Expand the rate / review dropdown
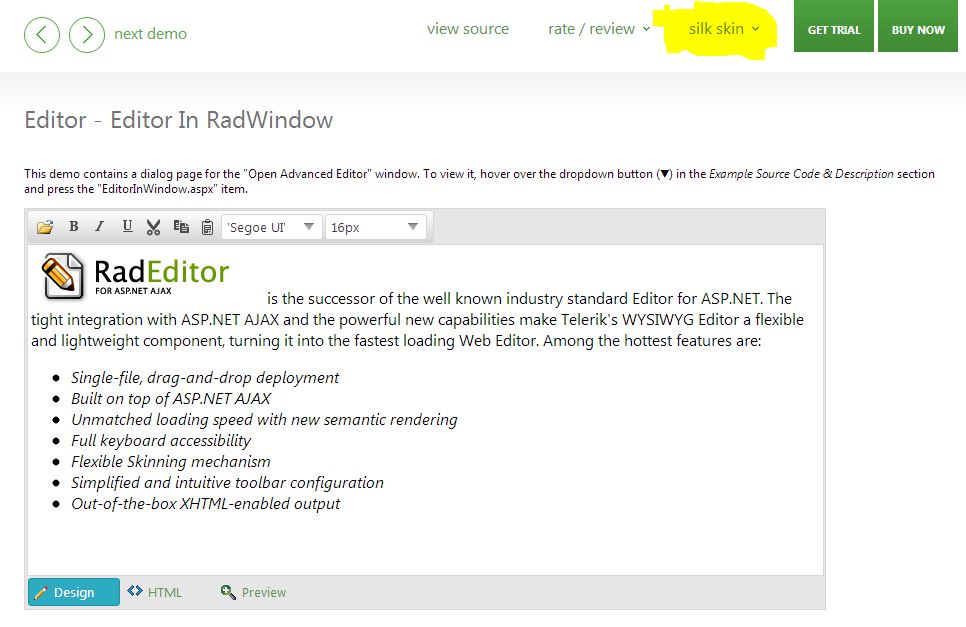This screenshot has width=966, height=627. pyautogui.click(x=599, y=29)
